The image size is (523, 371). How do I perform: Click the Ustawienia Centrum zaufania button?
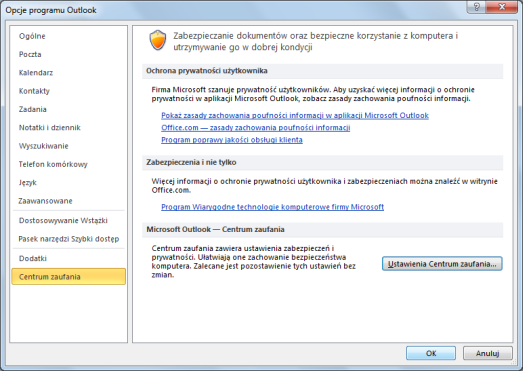pos(442,264)
